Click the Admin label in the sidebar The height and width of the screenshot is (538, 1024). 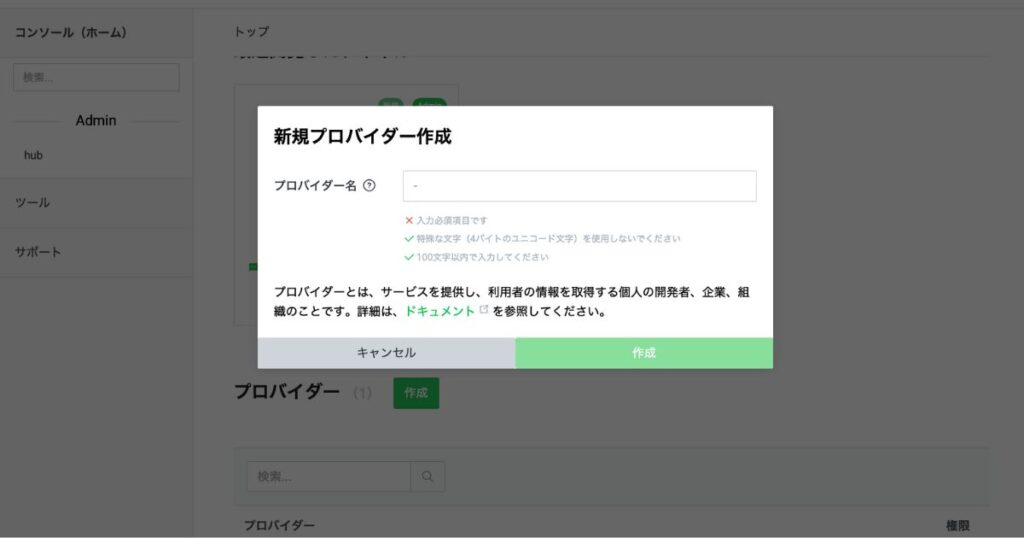click(96, 121)
